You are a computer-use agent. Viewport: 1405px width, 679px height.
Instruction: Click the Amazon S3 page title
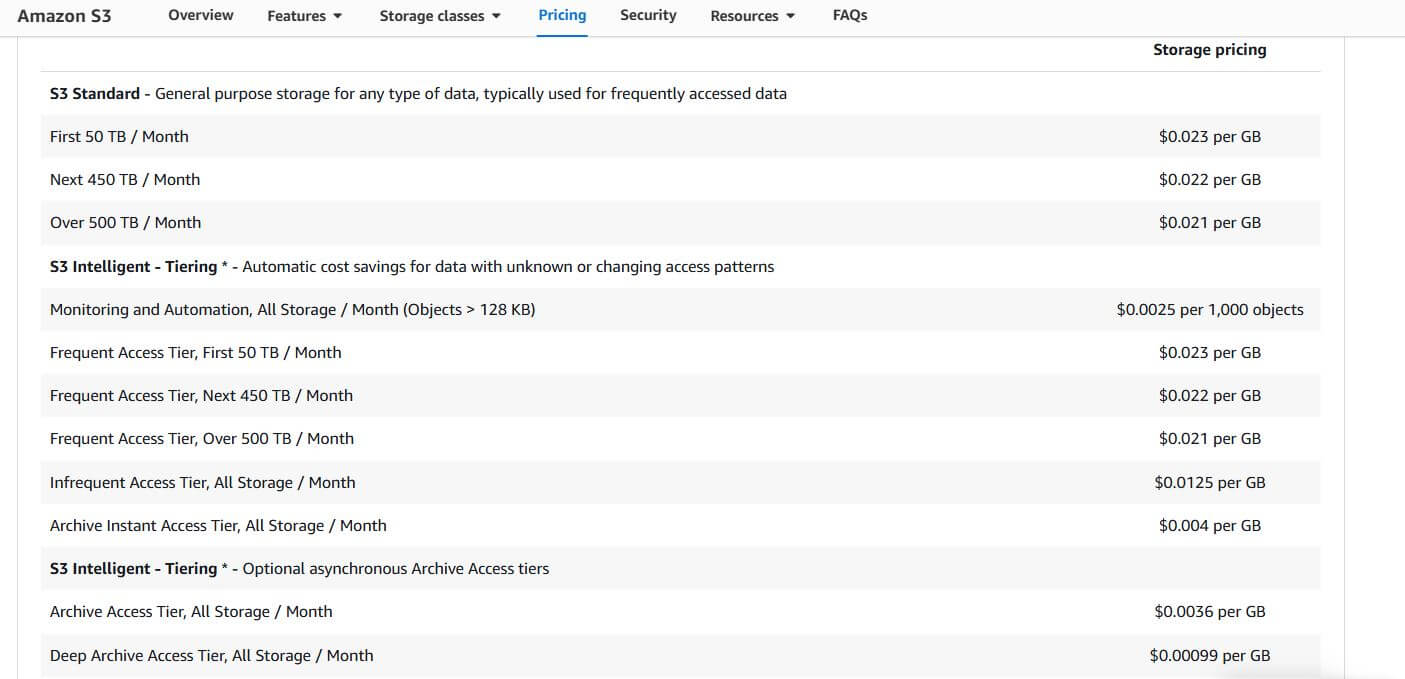tap(65, 16)
